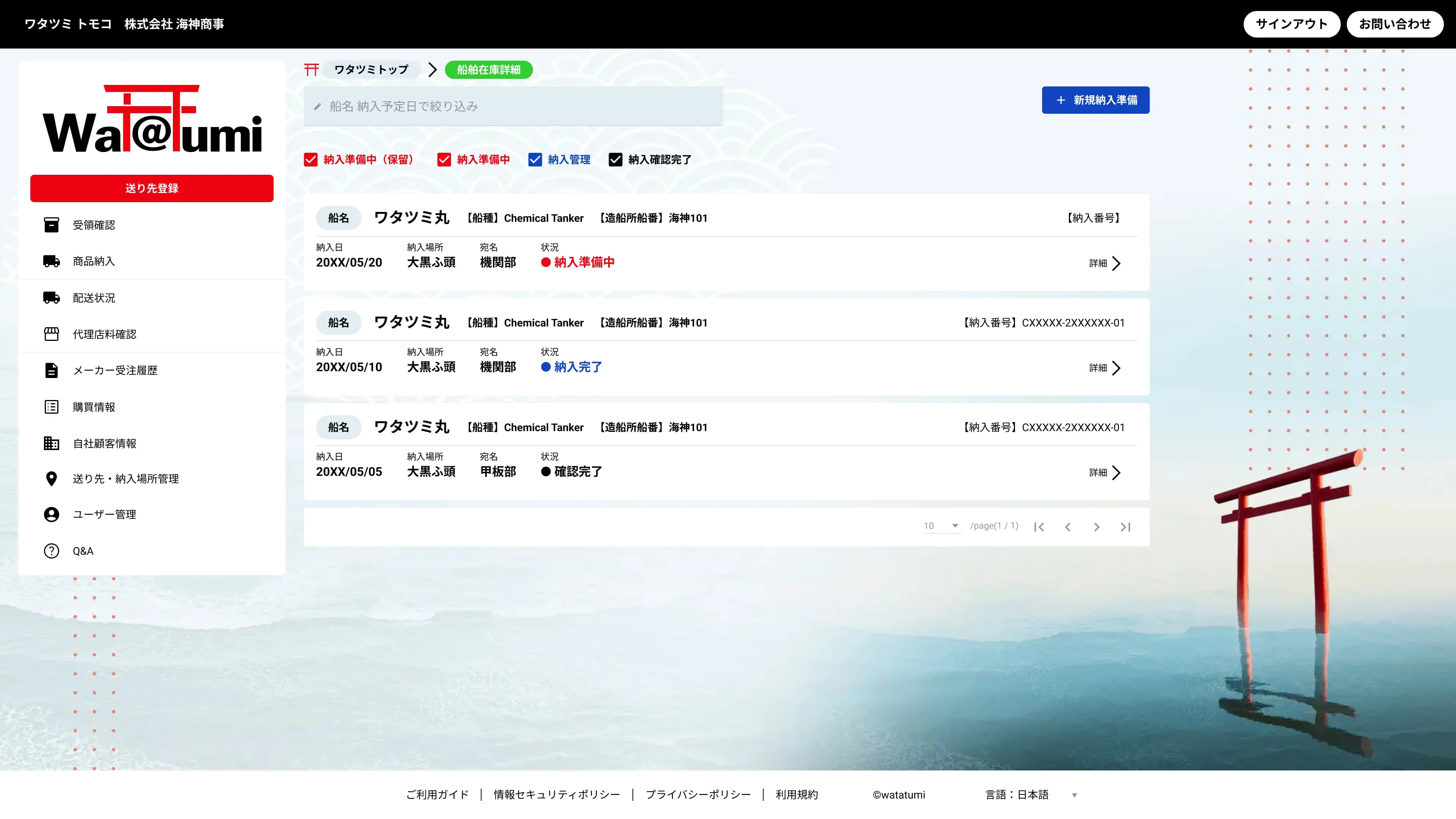
Task: Open the Q&A menu item
Action: click(152, 551)
